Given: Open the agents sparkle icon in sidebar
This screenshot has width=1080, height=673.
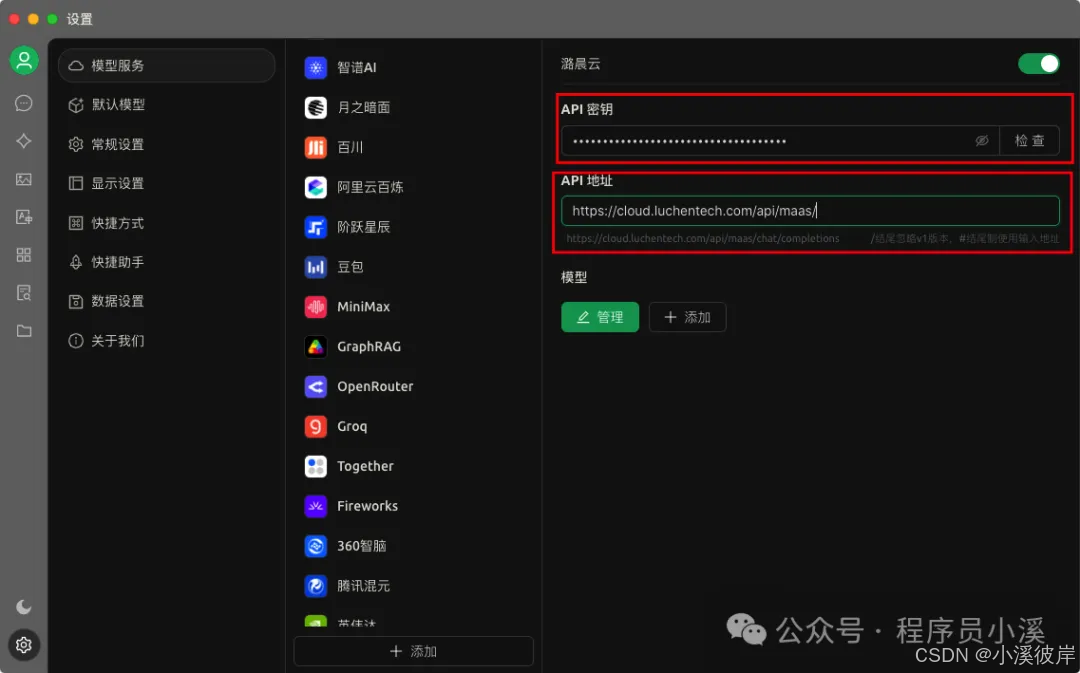Looking at the screenshot, I should coord(23,141).
